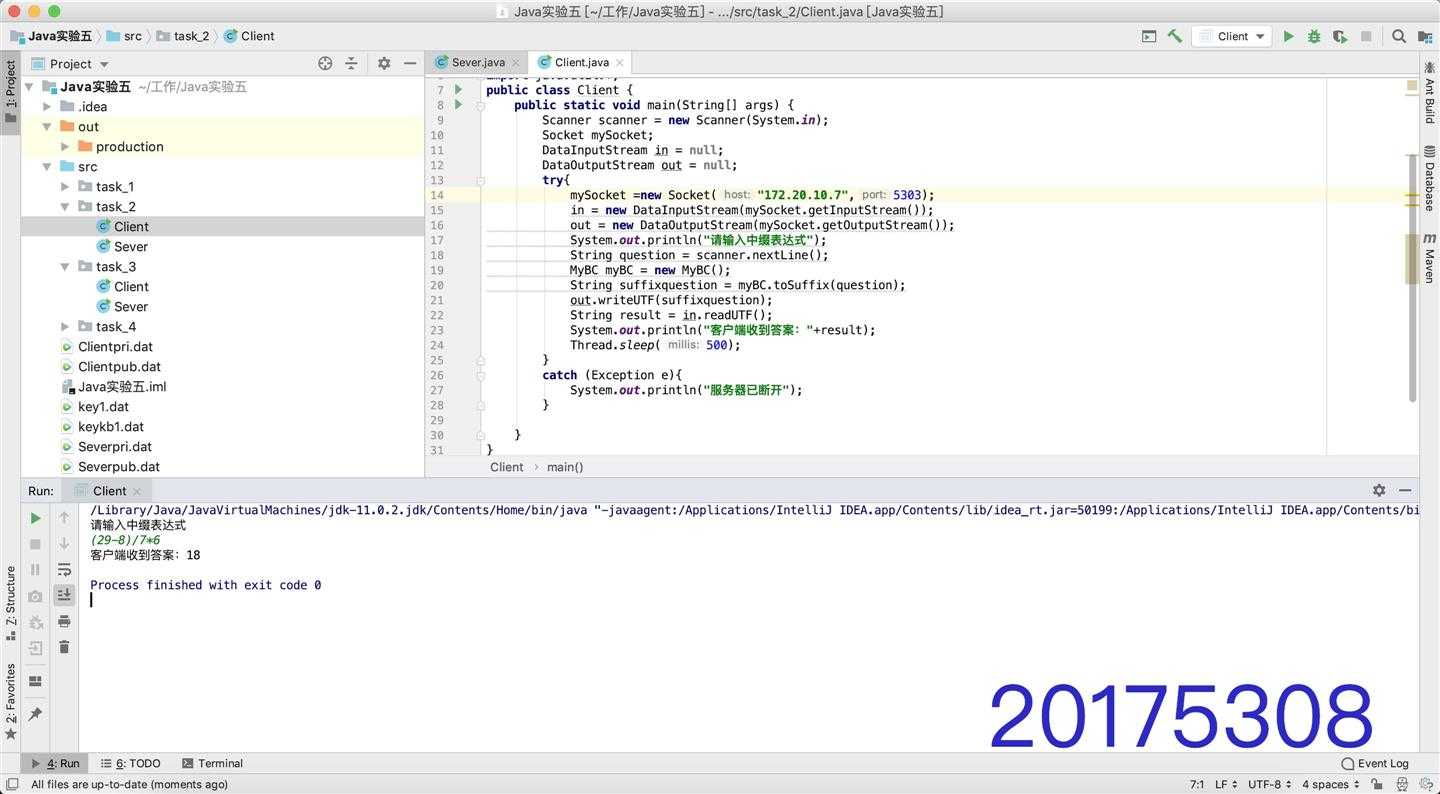Viewport: 1440px width, 794px height.
Task: Run the Client configuration from the toolbar
Action: point(1288,36)
